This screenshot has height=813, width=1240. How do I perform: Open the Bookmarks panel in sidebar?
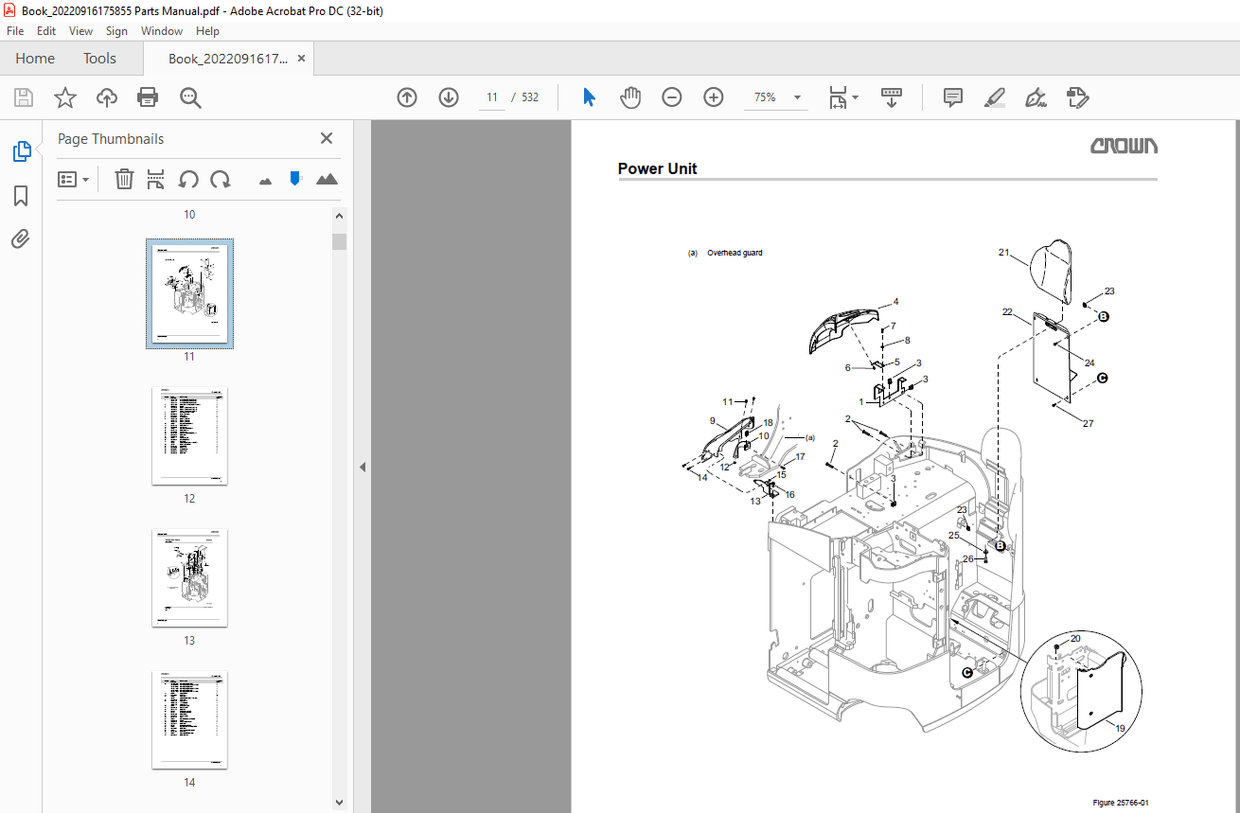(20, 196)
